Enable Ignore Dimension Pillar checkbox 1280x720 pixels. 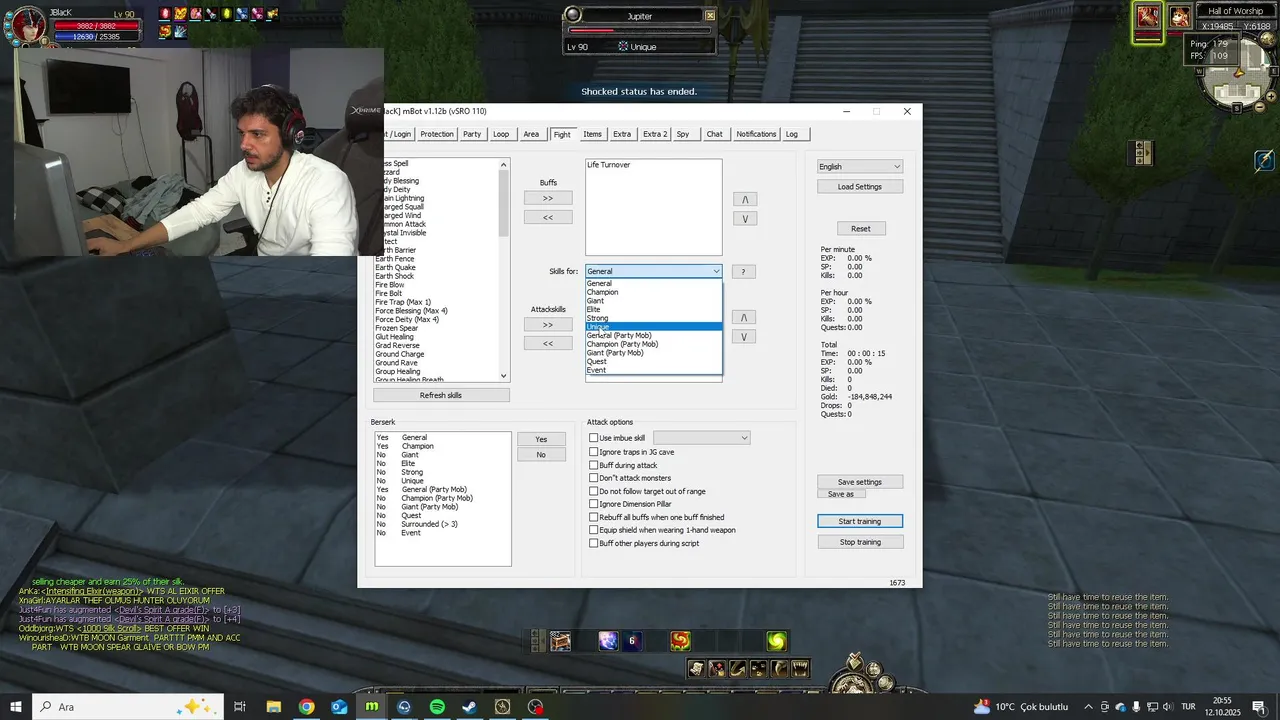pyautogui.click(x=594, y=504)
